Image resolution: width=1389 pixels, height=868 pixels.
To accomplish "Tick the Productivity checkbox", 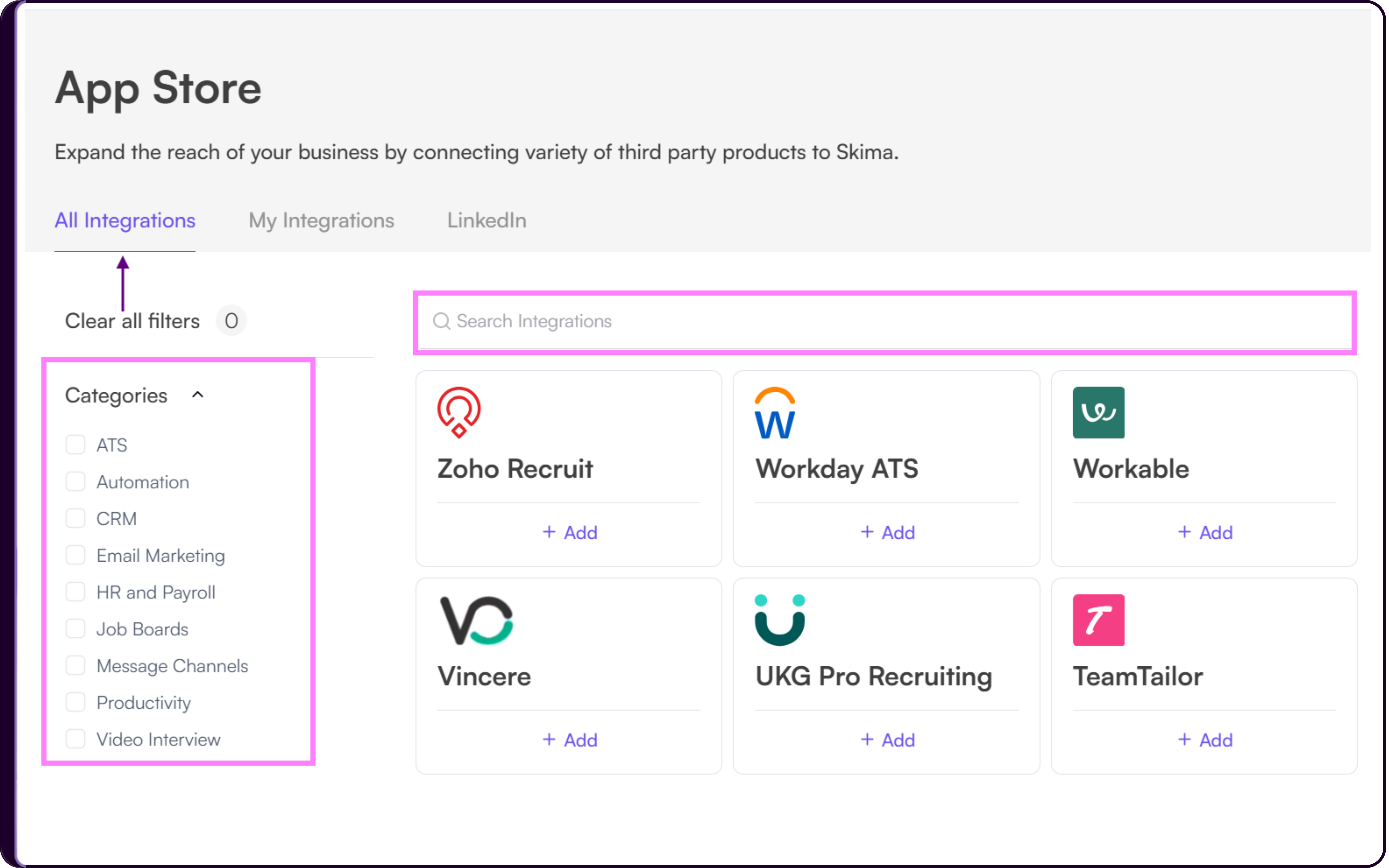I will 75,702.
